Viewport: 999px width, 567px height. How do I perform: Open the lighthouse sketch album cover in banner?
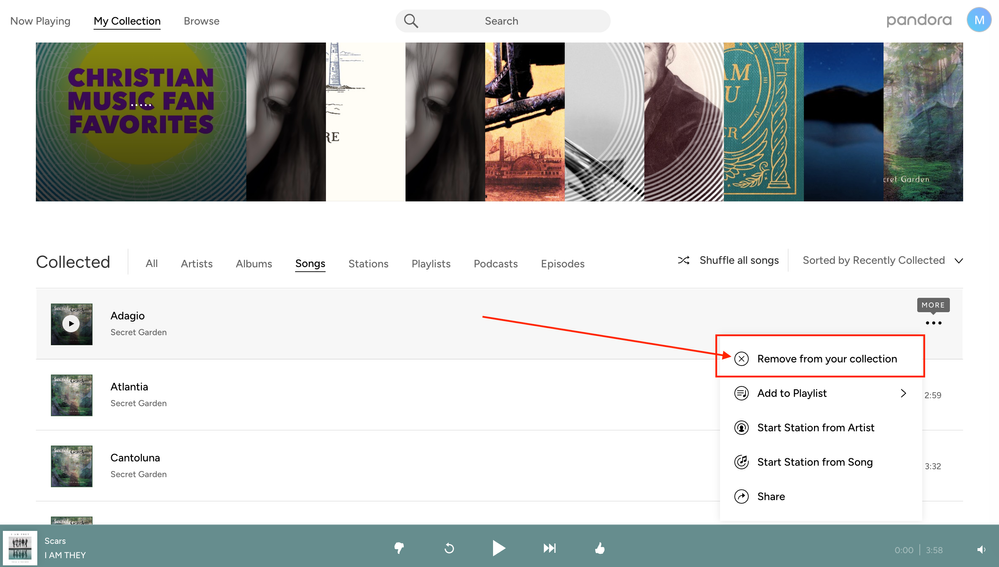point(365,122)
